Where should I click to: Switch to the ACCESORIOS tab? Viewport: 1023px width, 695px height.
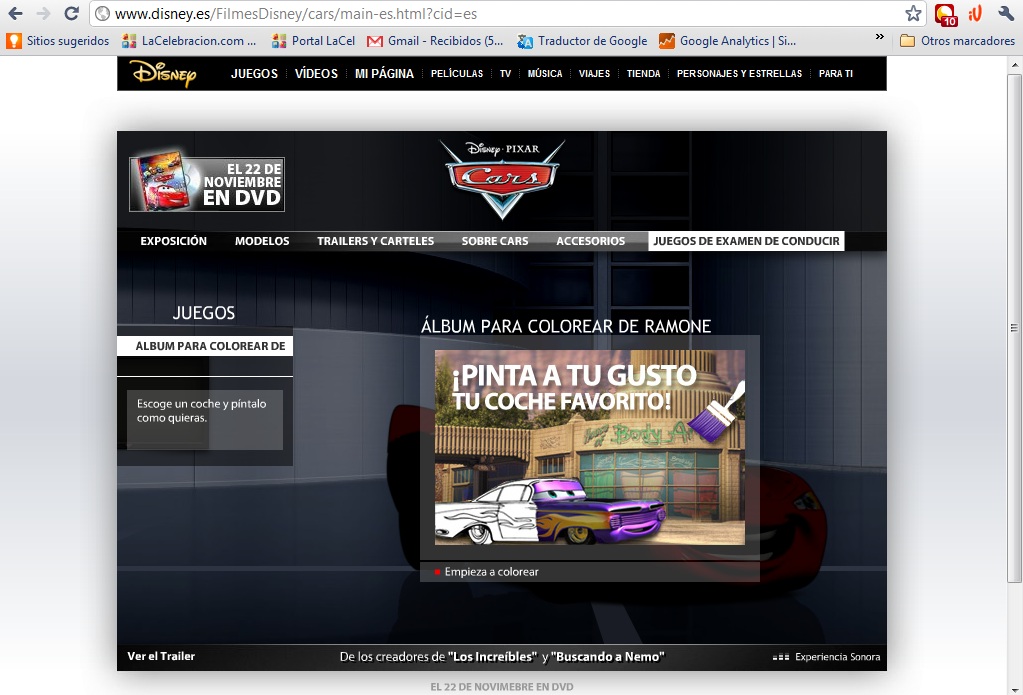click(590, 241)
